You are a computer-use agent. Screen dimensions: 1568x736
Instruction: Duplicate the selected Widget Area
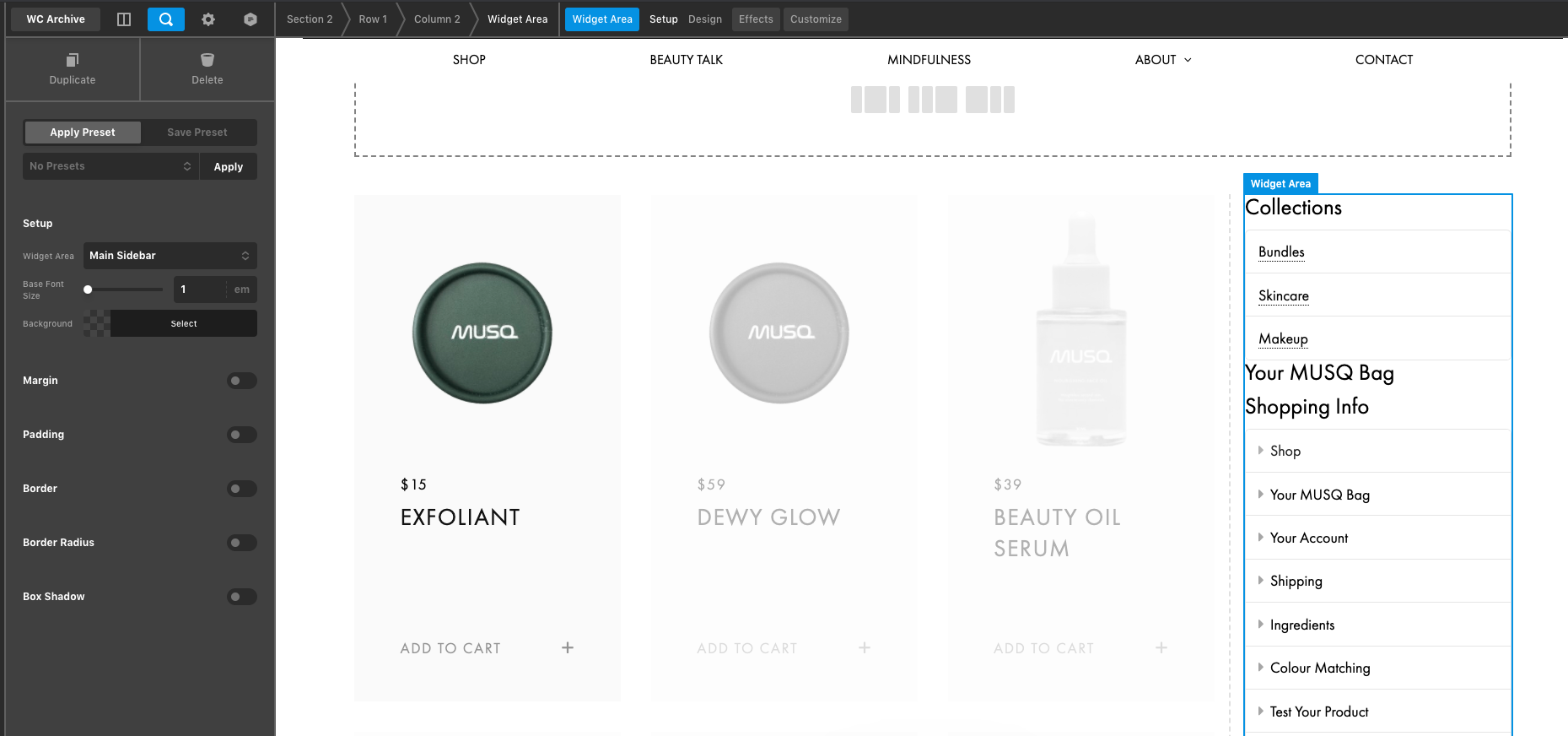(73, 68)
